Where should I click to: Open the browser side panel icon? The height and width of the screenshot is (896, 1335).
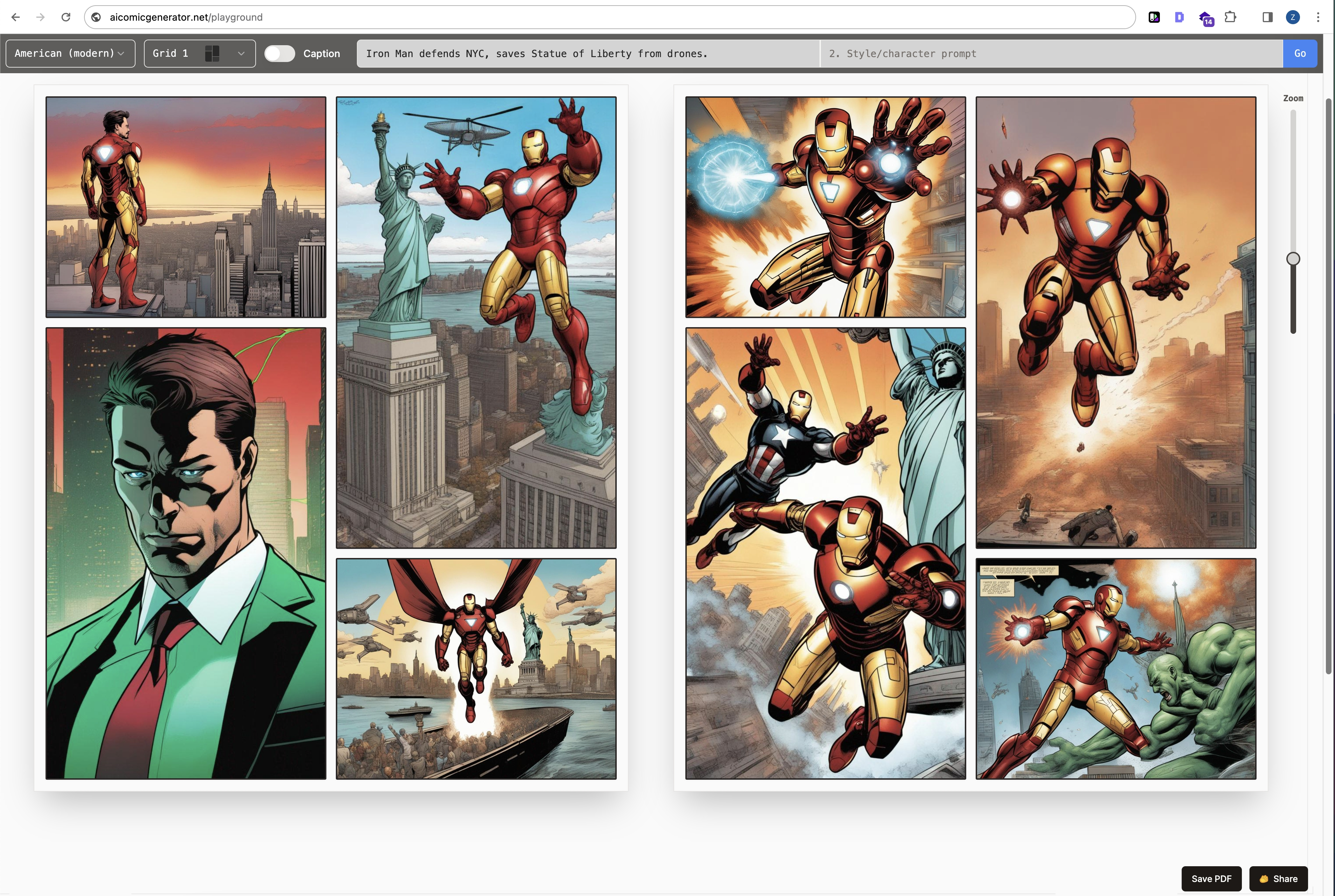1267,17
